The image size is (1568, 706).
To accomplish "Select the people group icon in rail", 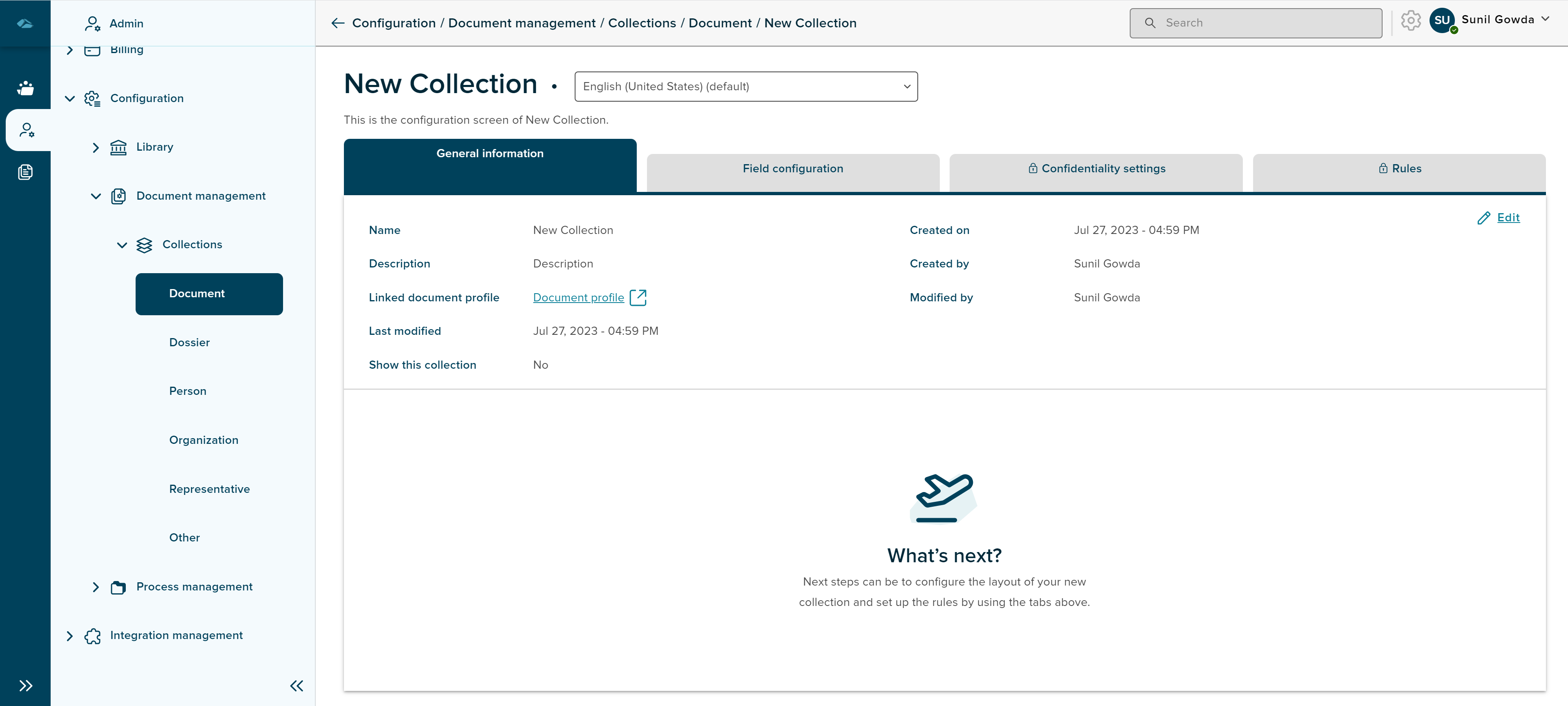I will pyautogui.click(x=25, y=88).
